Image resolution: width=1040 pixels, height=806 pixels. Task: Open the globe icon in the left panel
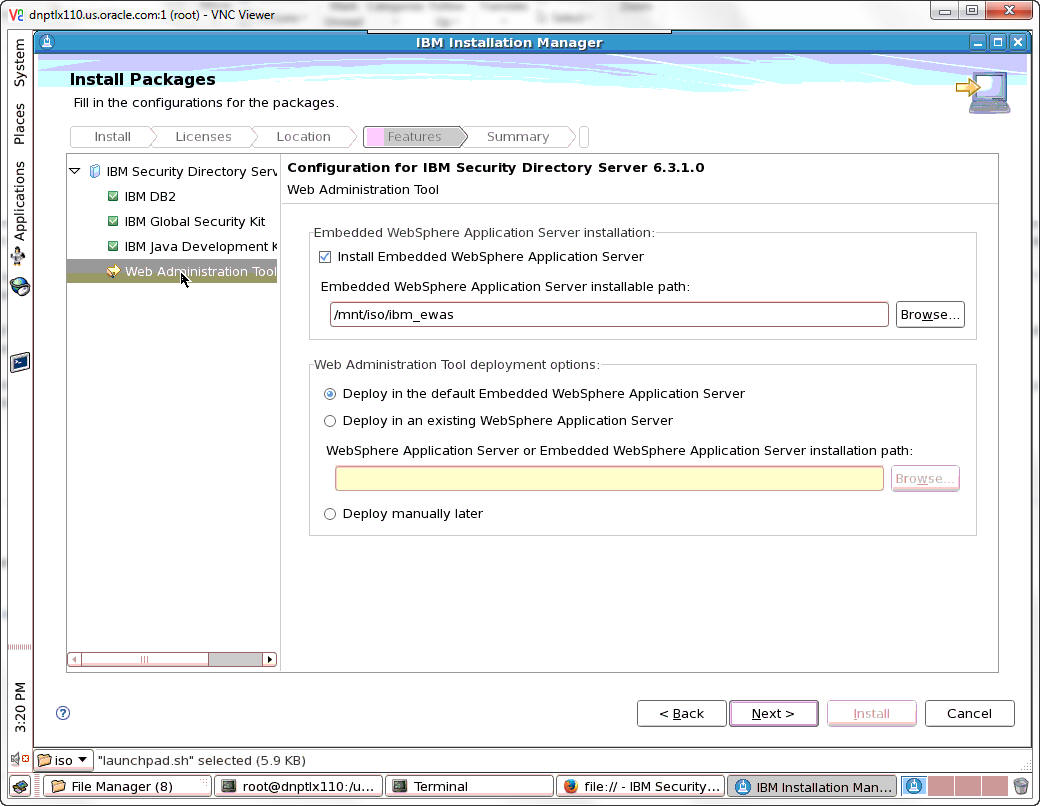pos(20,287)
